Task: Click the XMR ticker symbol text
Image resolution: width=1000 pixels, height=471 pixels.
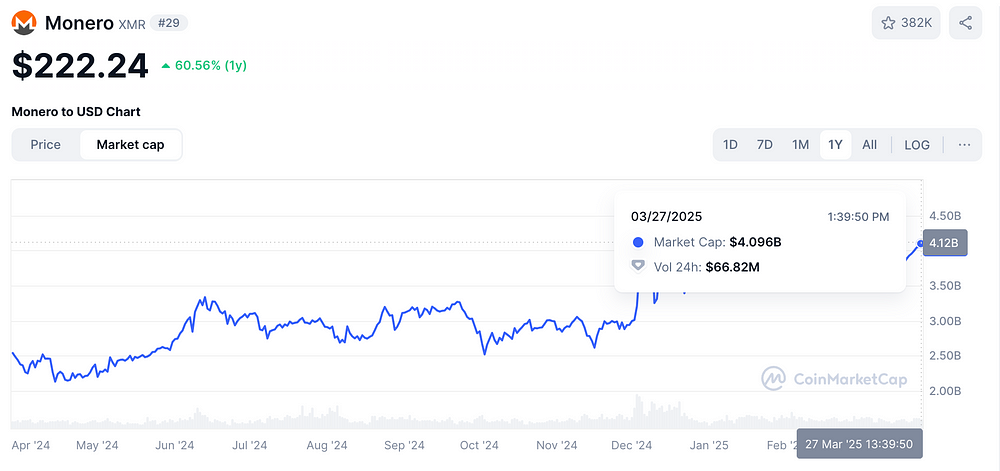Action: 132,24
